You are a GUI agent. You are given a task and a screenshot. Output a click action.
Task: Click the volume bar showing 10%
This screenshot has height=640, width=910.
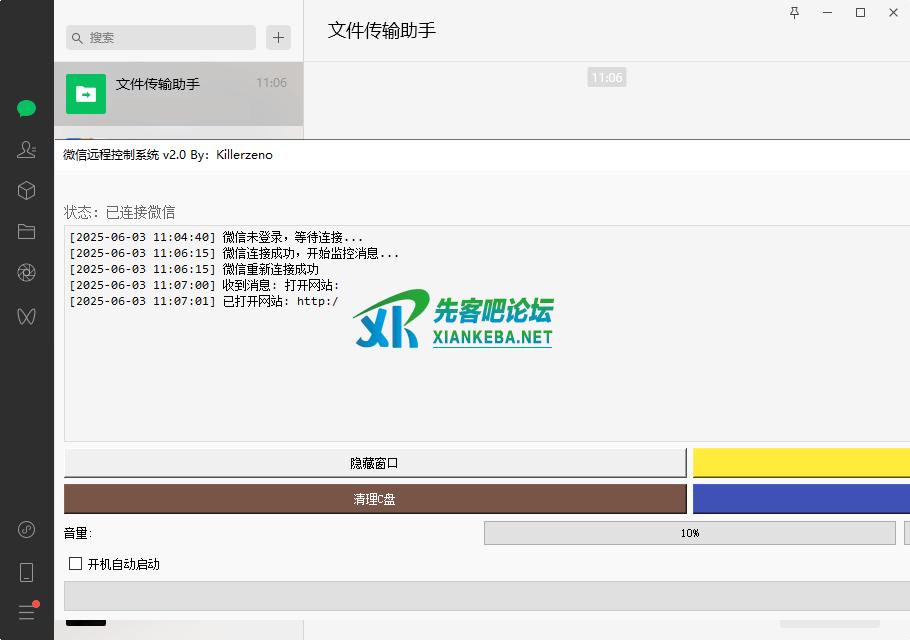click(689, 533)
